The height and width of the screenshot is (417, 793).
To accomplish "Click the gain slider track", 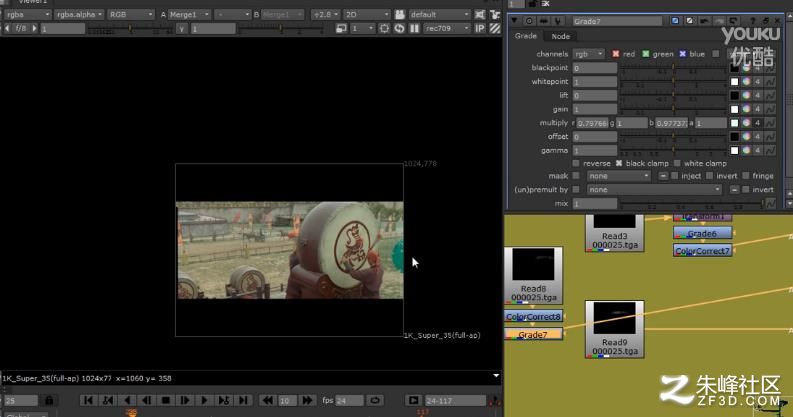I will coord(673,109).
